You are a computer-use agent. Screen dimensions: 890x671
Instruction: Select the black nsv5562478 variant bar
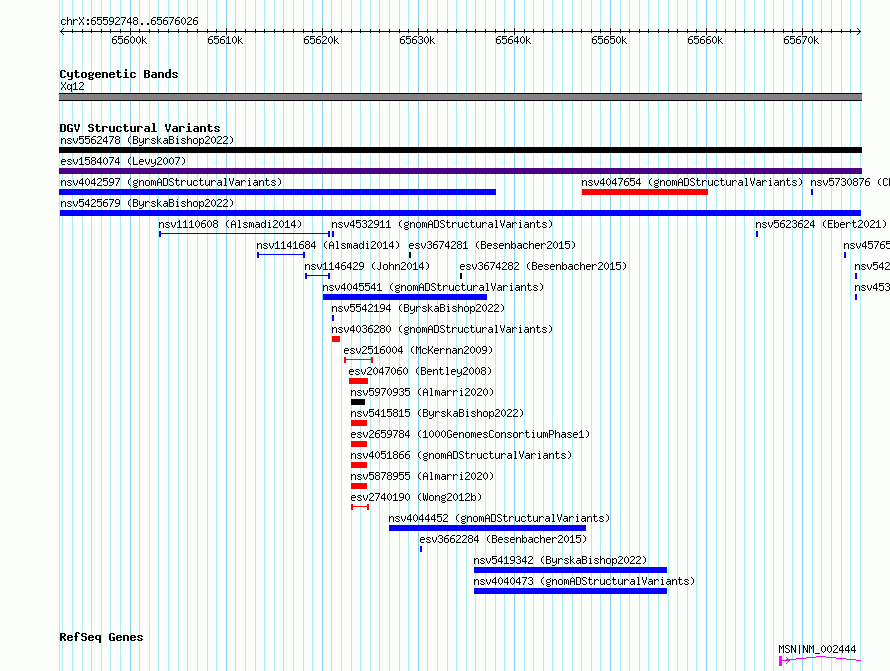460,150
